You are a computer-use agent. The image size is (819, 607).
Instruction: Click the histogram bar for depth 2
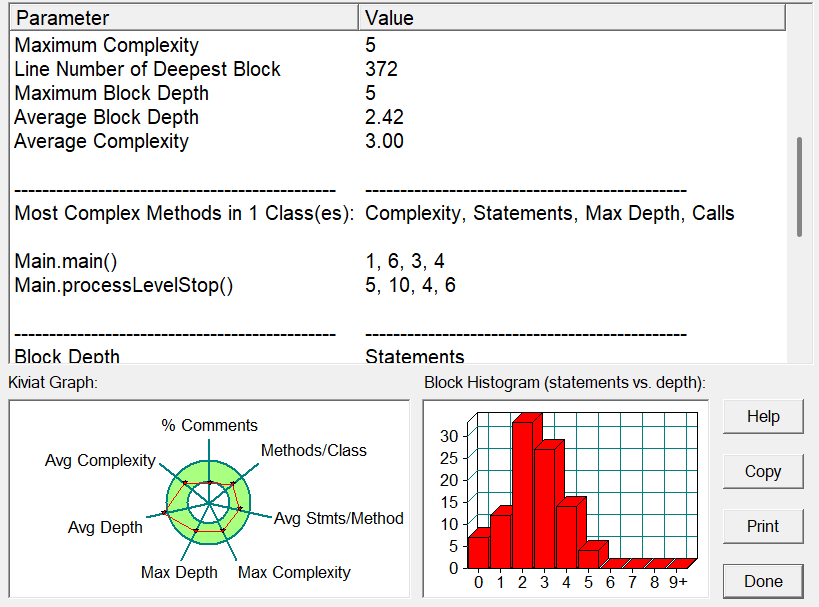pyautogui.click(x=523, y=495)
